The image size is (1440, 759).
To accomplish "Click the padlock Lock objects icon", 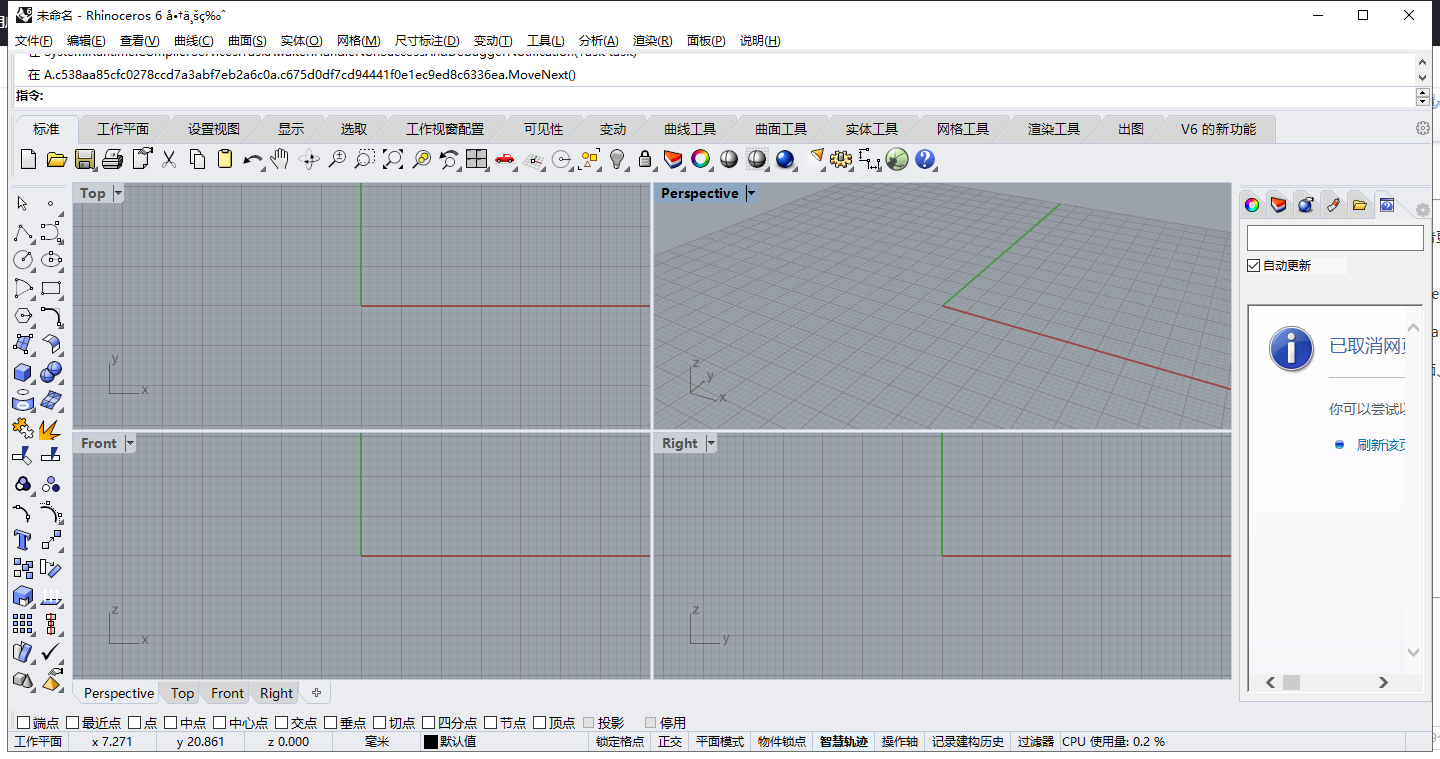I will 645,159.
